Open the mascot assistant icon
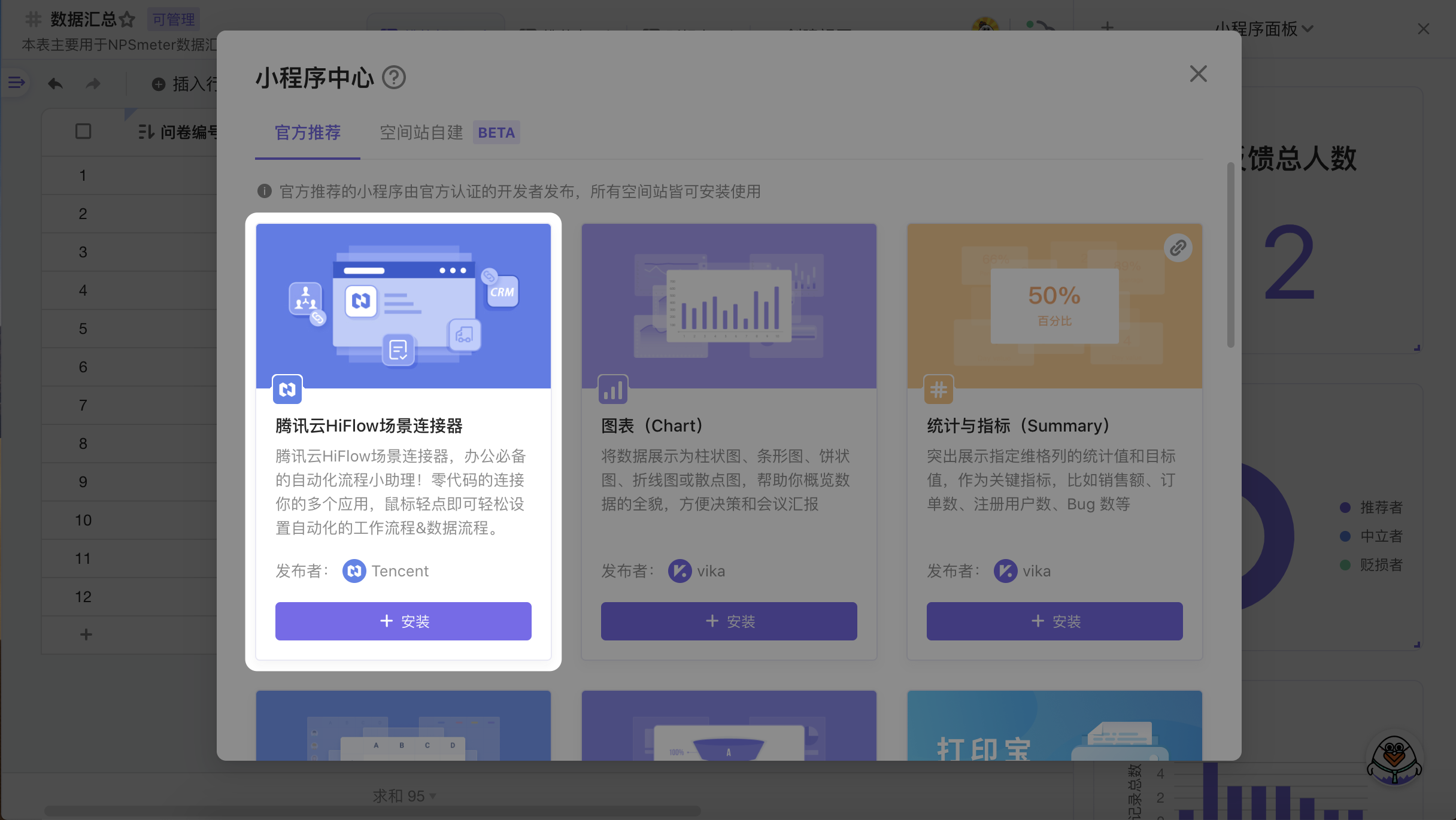 click(1394, 759)
